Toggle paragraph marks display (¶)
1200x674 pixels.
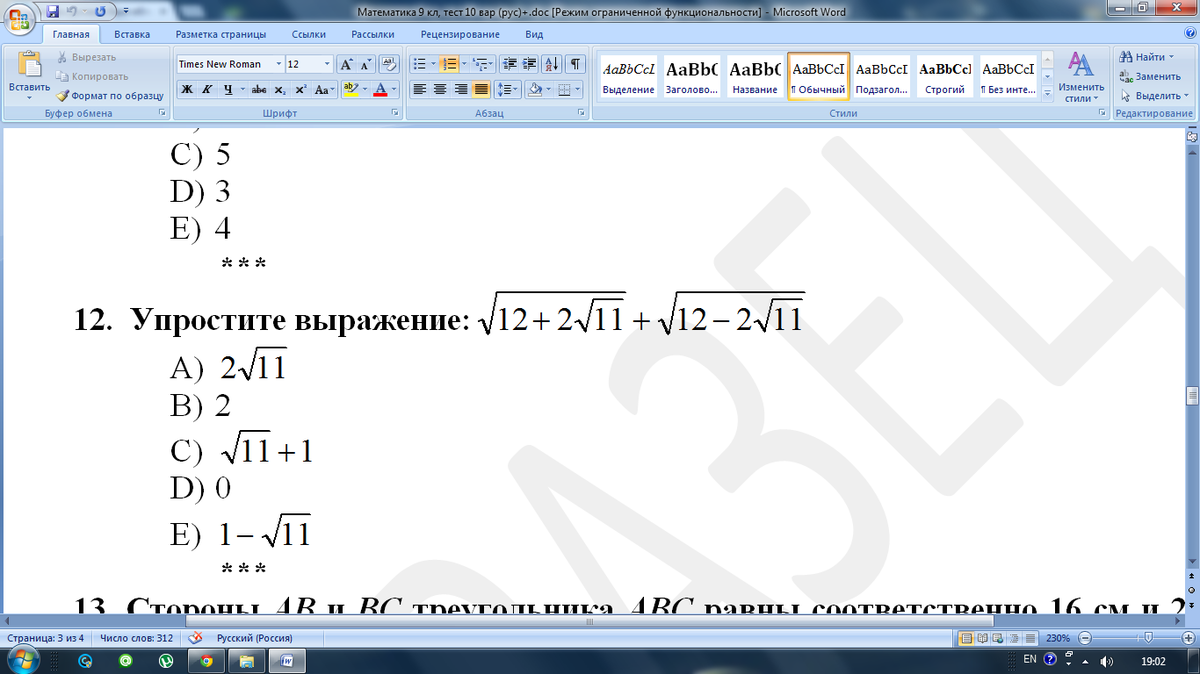(x=576, y=64)
